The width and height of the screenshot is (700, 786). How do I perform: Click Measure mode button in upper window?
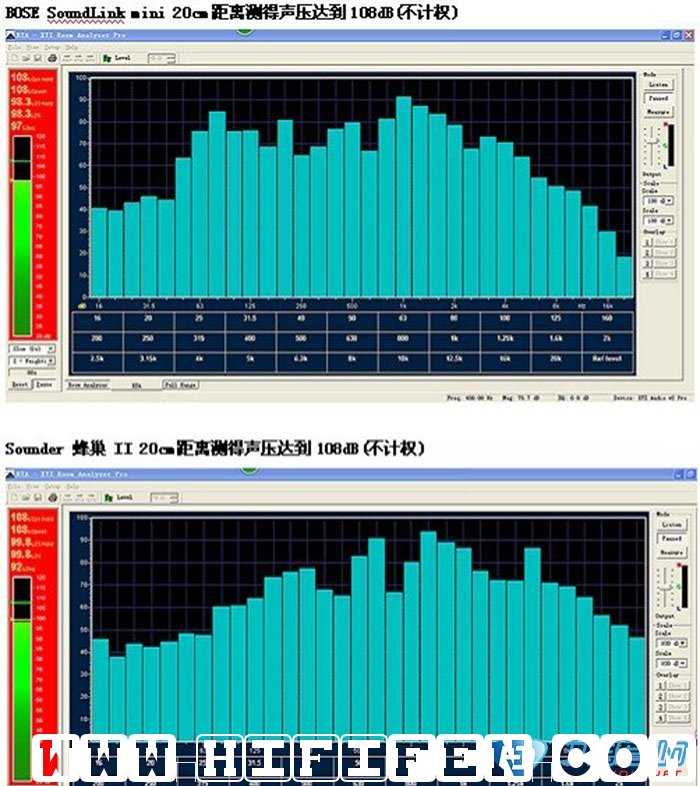tap(658, 112)
